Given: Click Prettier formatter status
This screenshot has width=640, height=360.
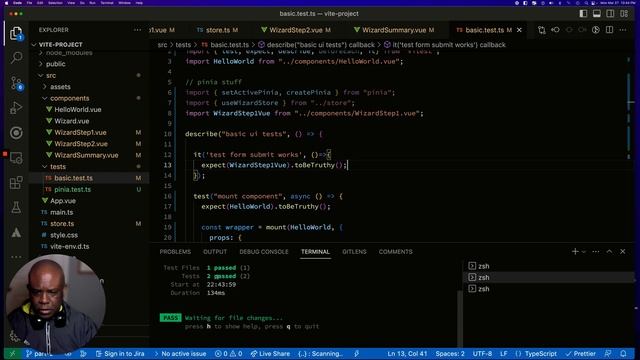Looking at the screenshot, I should click(580, 353).
